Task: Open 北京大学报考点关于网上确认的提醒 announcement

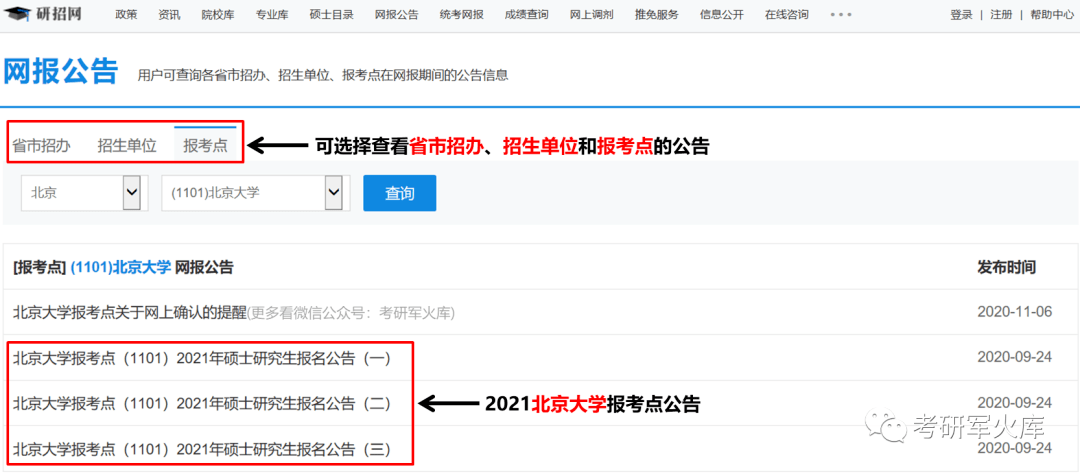Action: (129, 312)
